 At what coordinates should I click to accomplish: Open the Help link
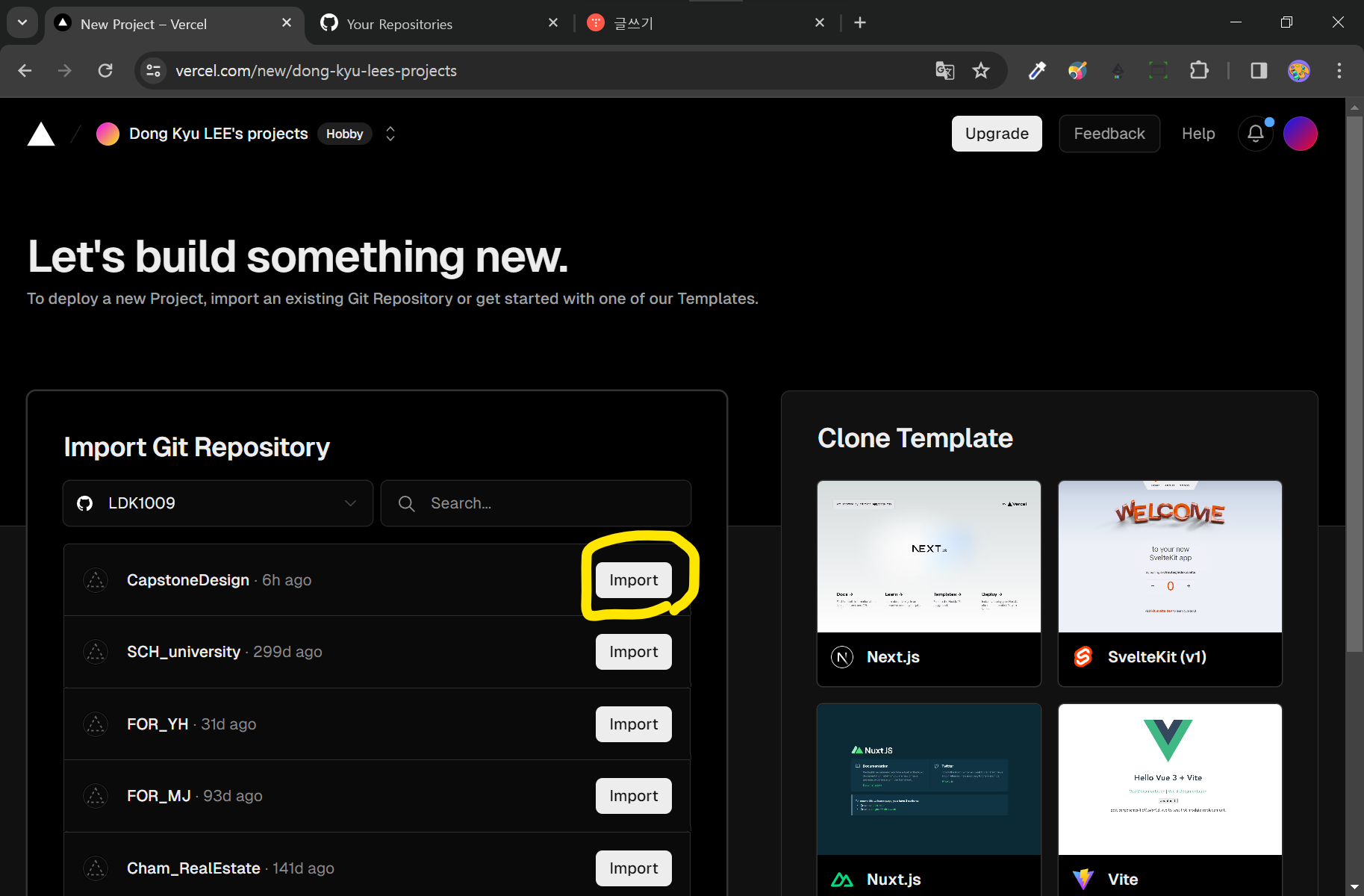pyautogui.click(x=1198, y=134)
